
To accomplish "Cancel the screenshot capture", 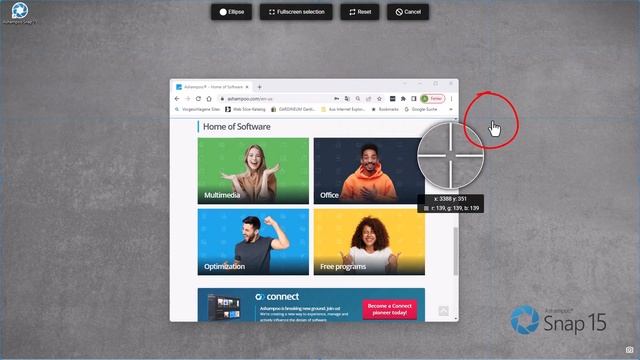I will pyautogui.click(x=408, y=12).
